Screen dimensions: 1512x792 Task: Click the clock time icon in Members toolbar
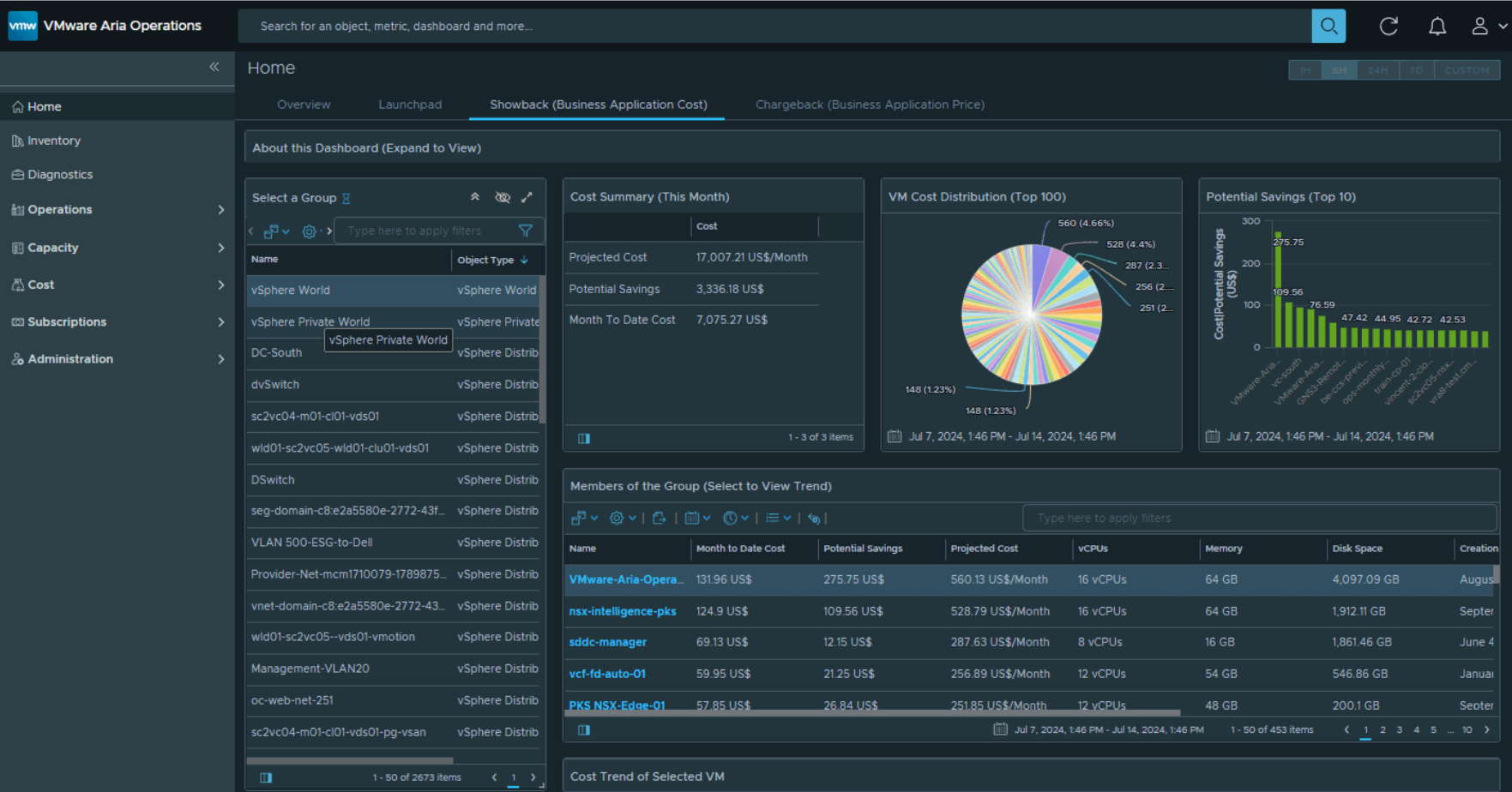pyautogui.click(x=732, y=518)
